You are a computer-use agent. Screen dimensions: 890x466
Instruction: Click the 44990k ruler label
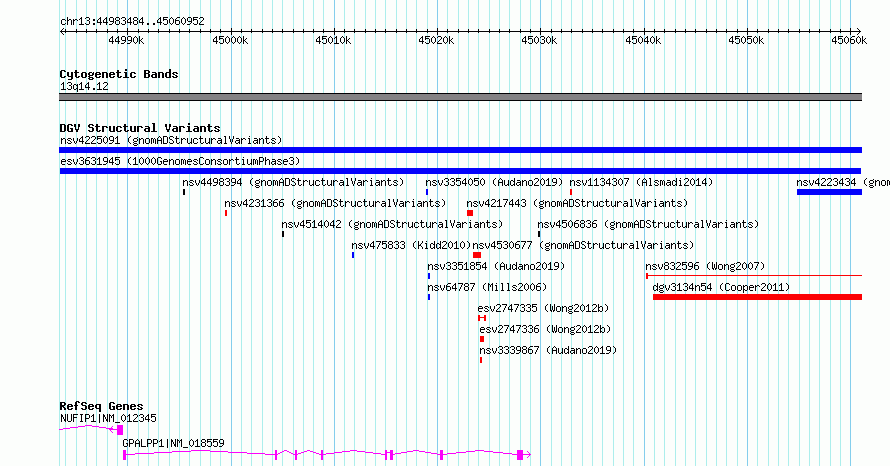(x=126, y=40)
